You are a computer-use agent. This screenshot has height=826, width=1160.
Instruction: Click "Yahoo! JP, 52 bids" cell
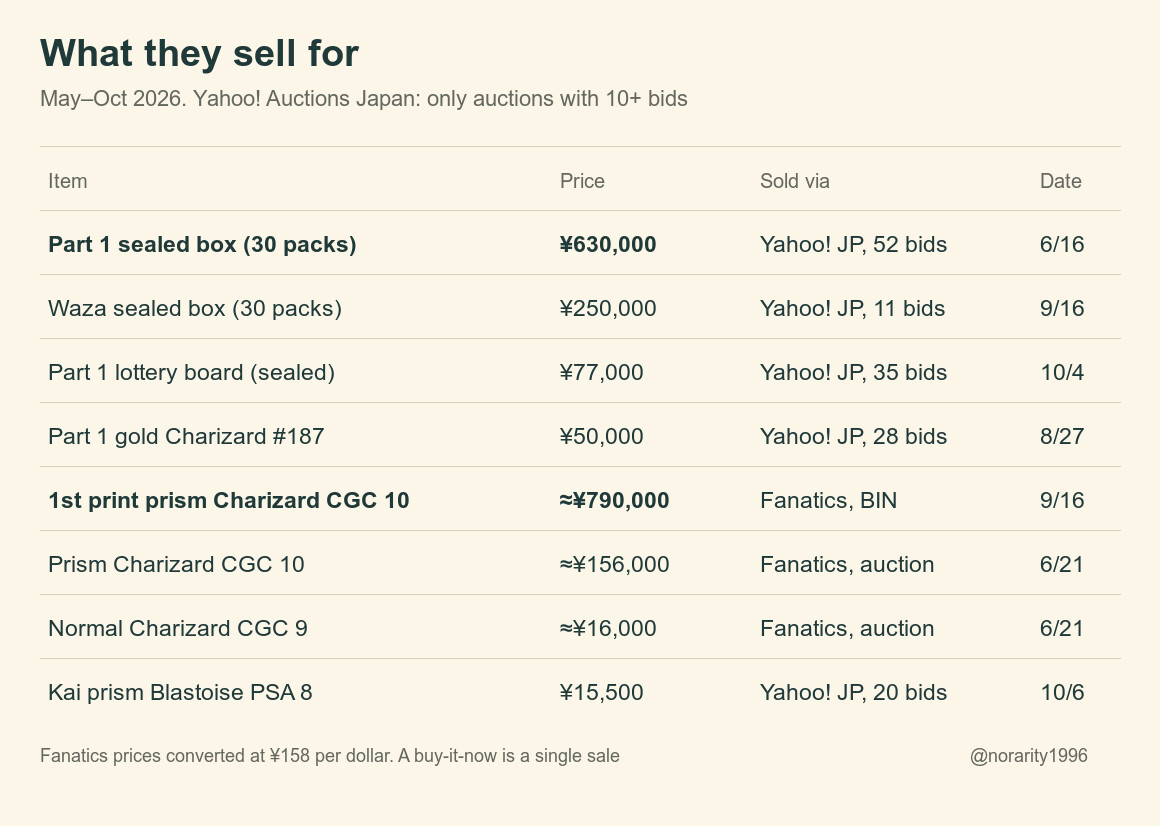(x=853, y=245)
